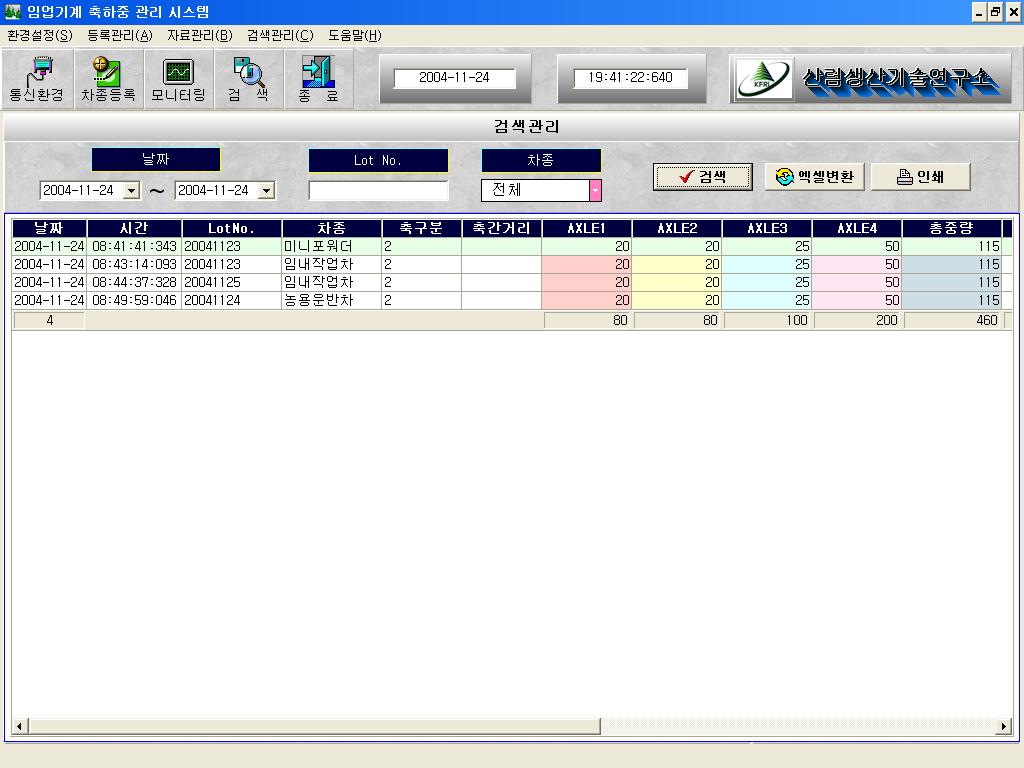Viewport: 1024px width, 768px height.
Task: Click the record count cell showing 4
Action: [50, 320]
